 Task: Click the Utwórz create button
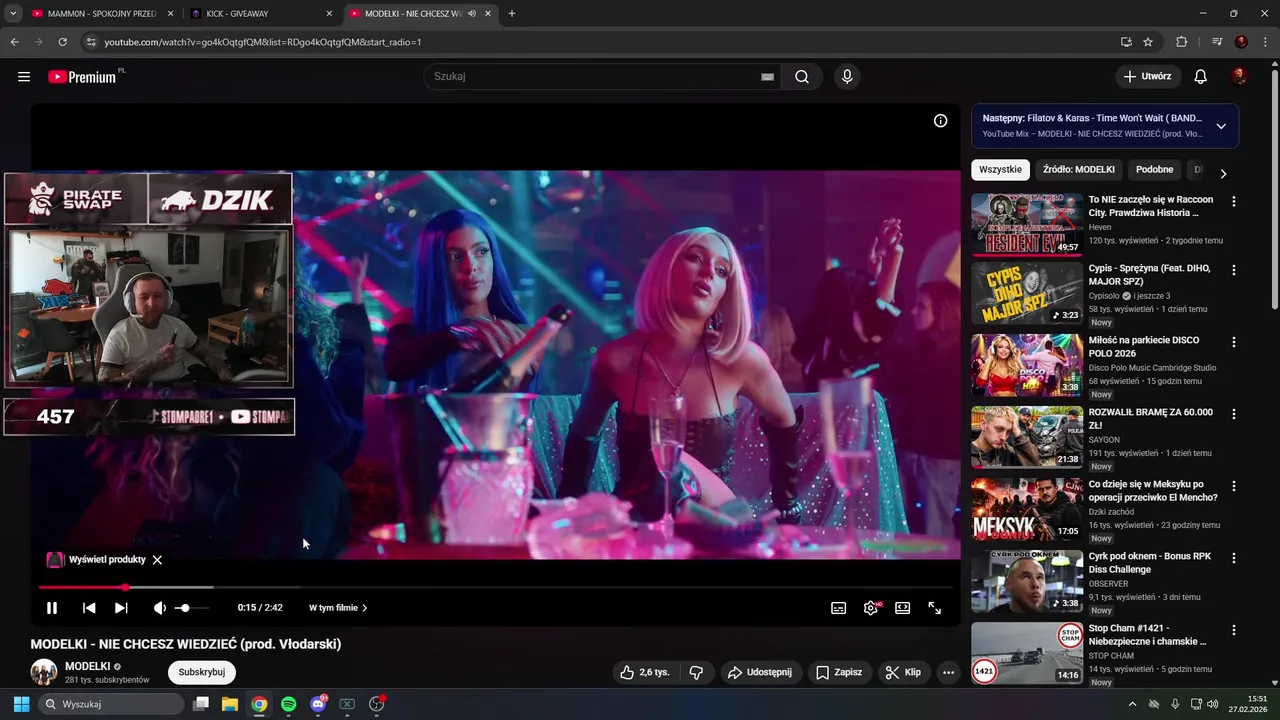click(1148, 77)
